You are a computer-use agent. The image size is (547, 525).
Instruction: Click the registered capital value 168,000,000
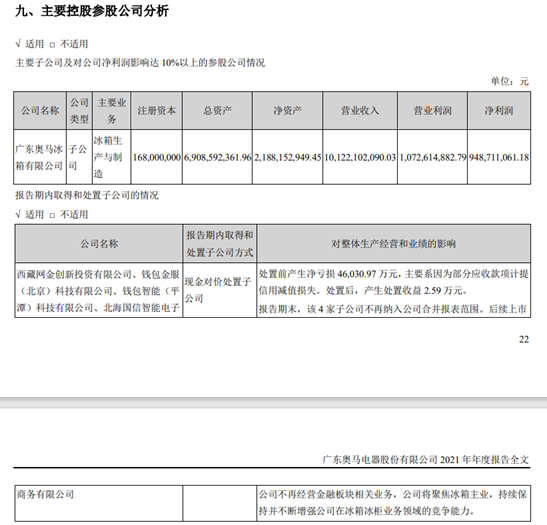(x=157, y=157)
